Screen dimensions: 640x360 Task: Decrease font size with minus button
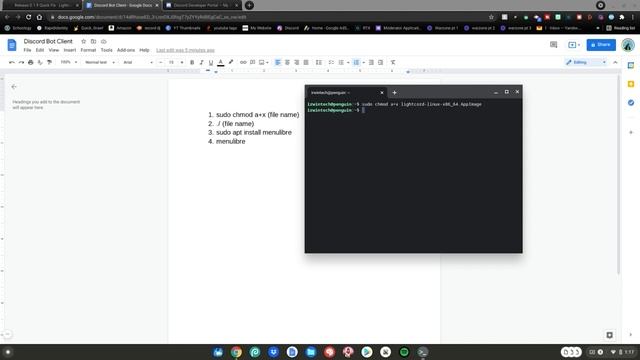(x=160, y=62)
